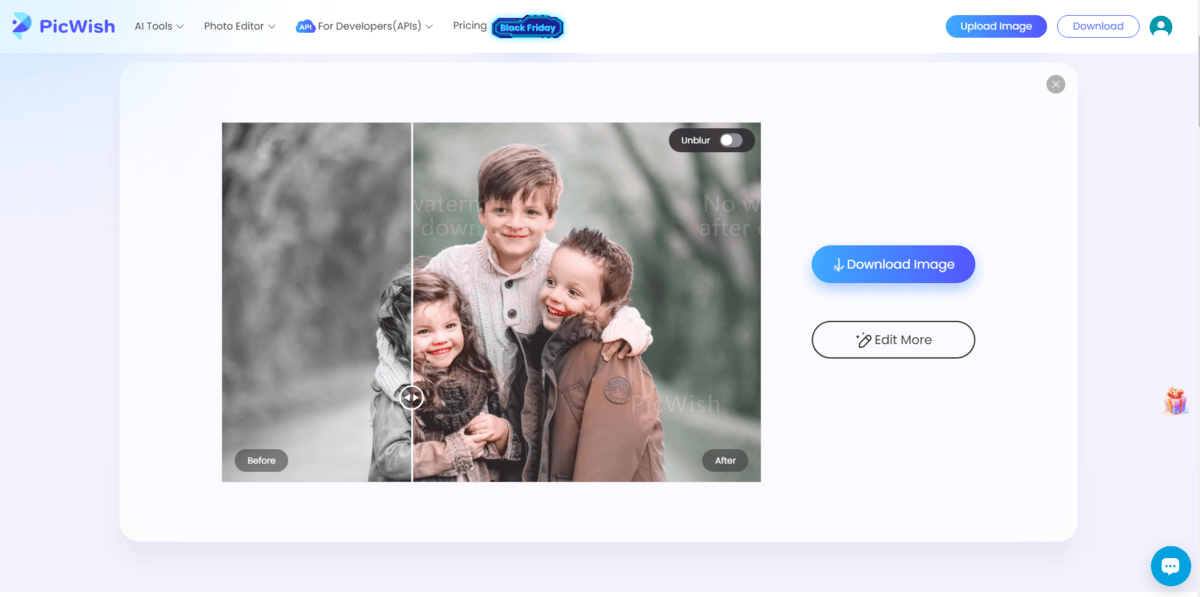Click the After label on image
Screen dimensions: 1200x597
point(725,461)
